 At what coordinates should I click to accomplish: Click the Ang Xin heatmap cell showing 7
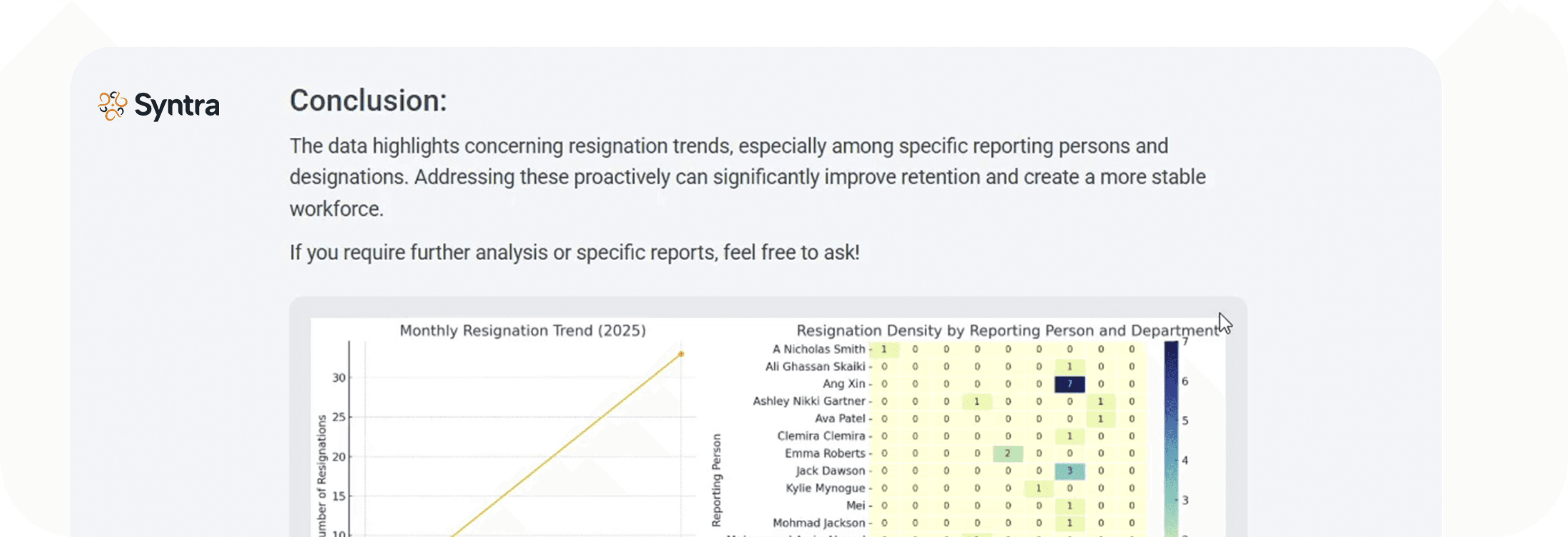click(1069, 384)
